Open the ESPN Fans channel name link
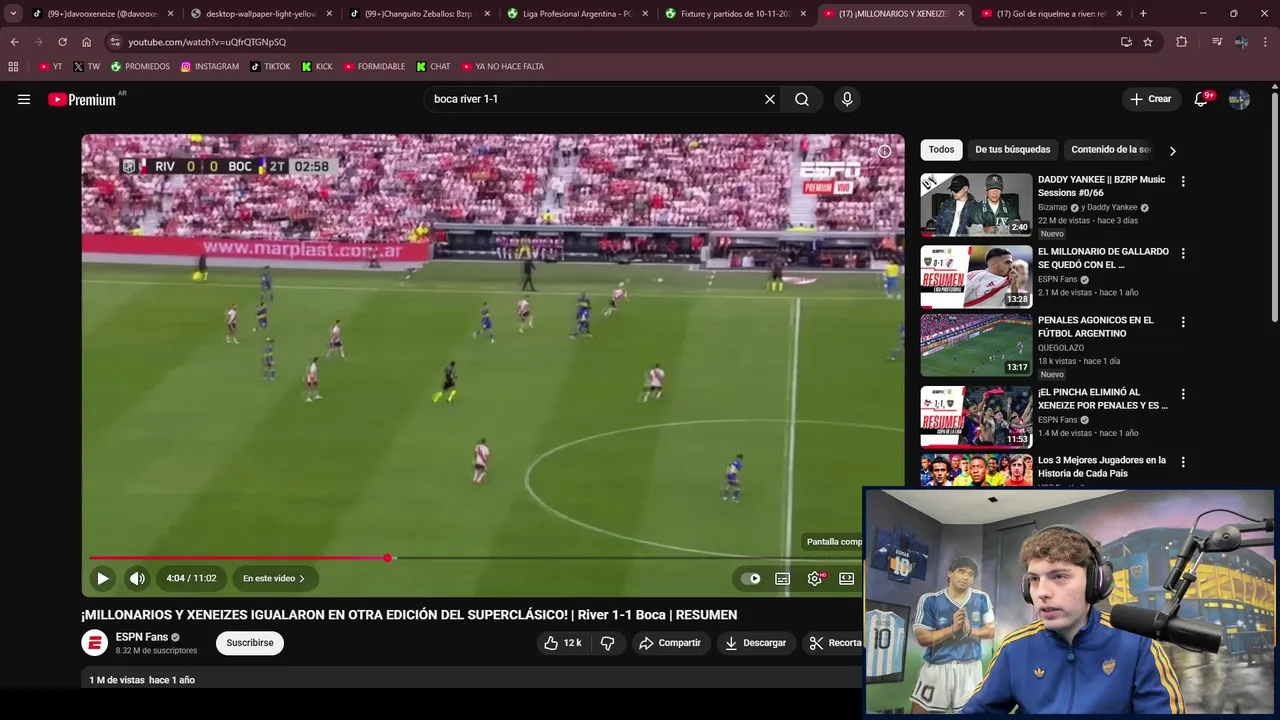 click(x=141, y=637)
